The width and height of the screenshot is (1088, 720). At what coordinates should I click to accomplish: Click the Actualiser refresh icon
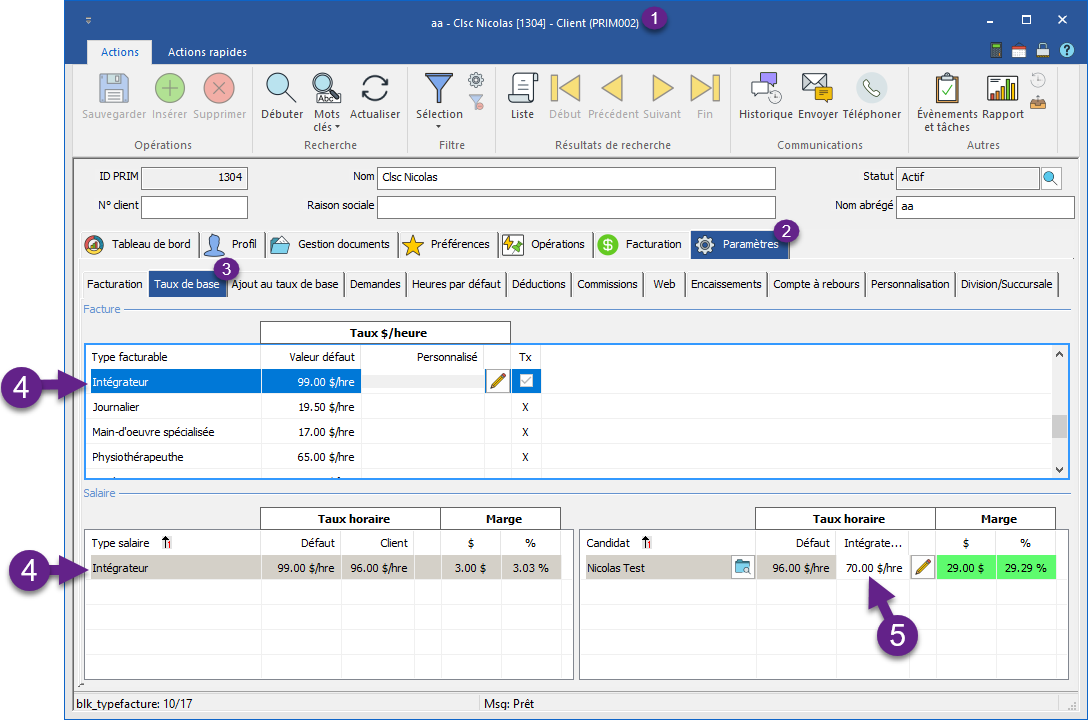pyautogui.click(x=375, y=89)
